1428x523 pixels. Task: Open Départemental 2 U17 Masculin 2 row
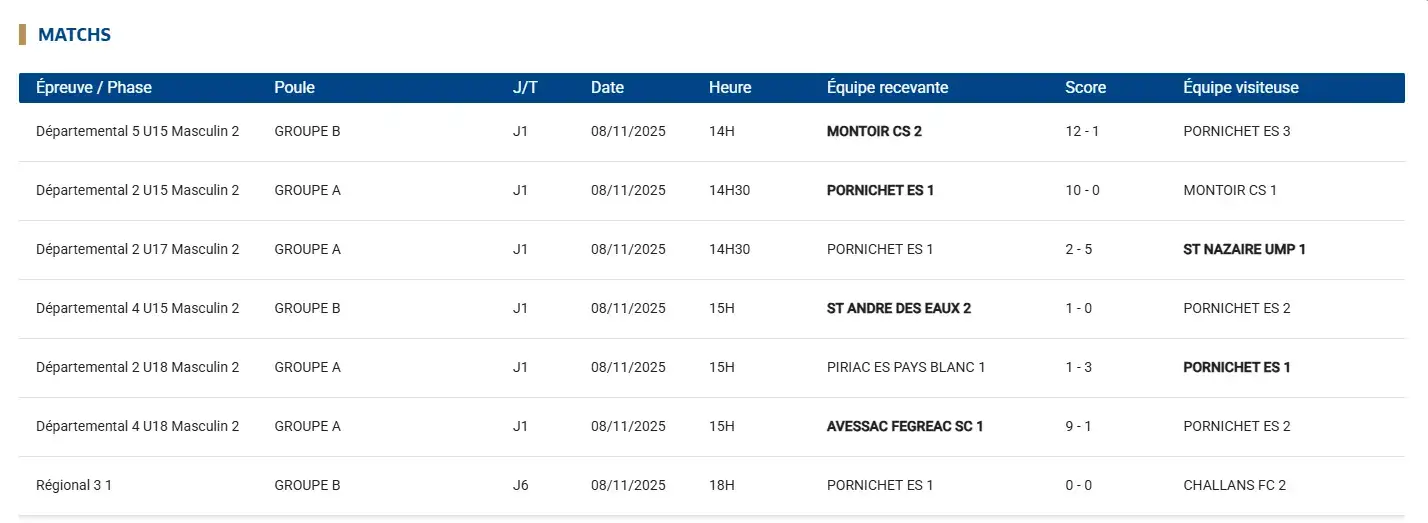click(137, 249)
